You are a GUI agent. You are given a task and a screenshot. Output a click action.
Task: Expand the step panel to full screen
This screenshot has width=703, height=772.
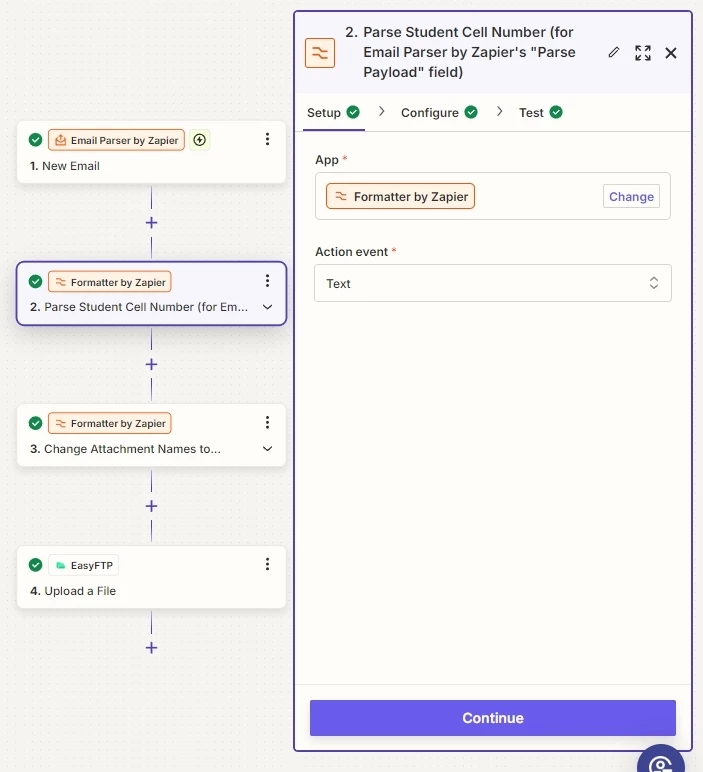click(643, 53)
